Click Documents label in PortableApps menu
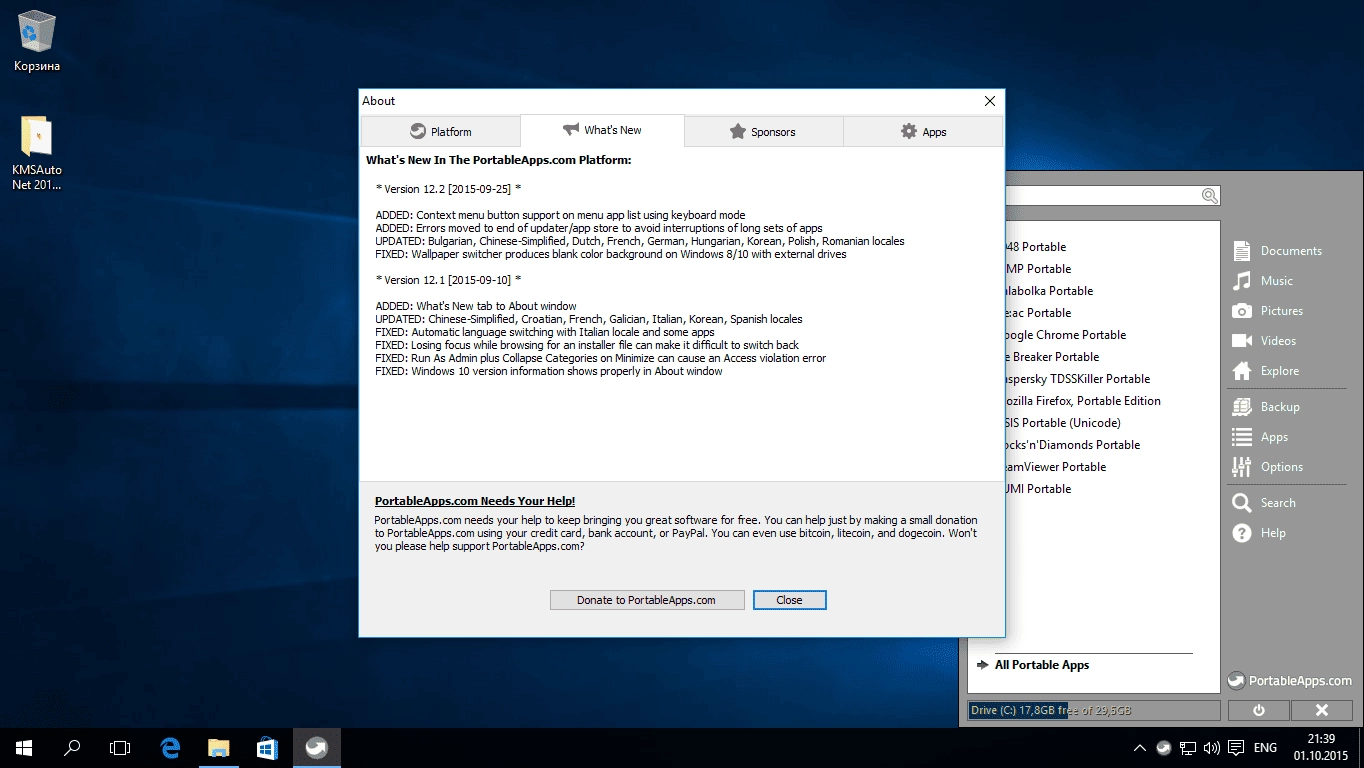Screen dimensions: 1364x768 click(1291, 251)
